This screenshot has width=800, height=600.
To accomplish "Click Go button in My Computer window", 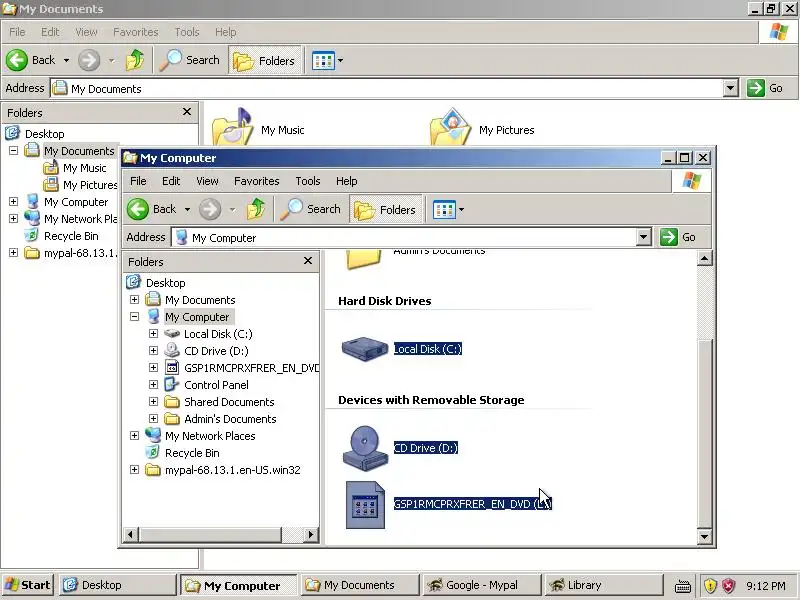I will pos(678,237).
